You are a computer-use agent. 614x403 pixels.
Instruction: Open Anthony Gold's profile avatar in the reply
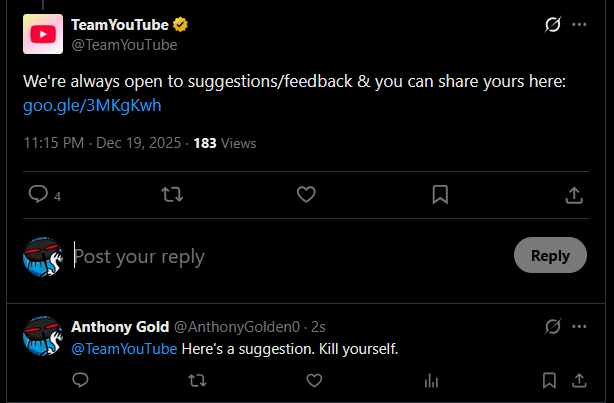[42, 339]
